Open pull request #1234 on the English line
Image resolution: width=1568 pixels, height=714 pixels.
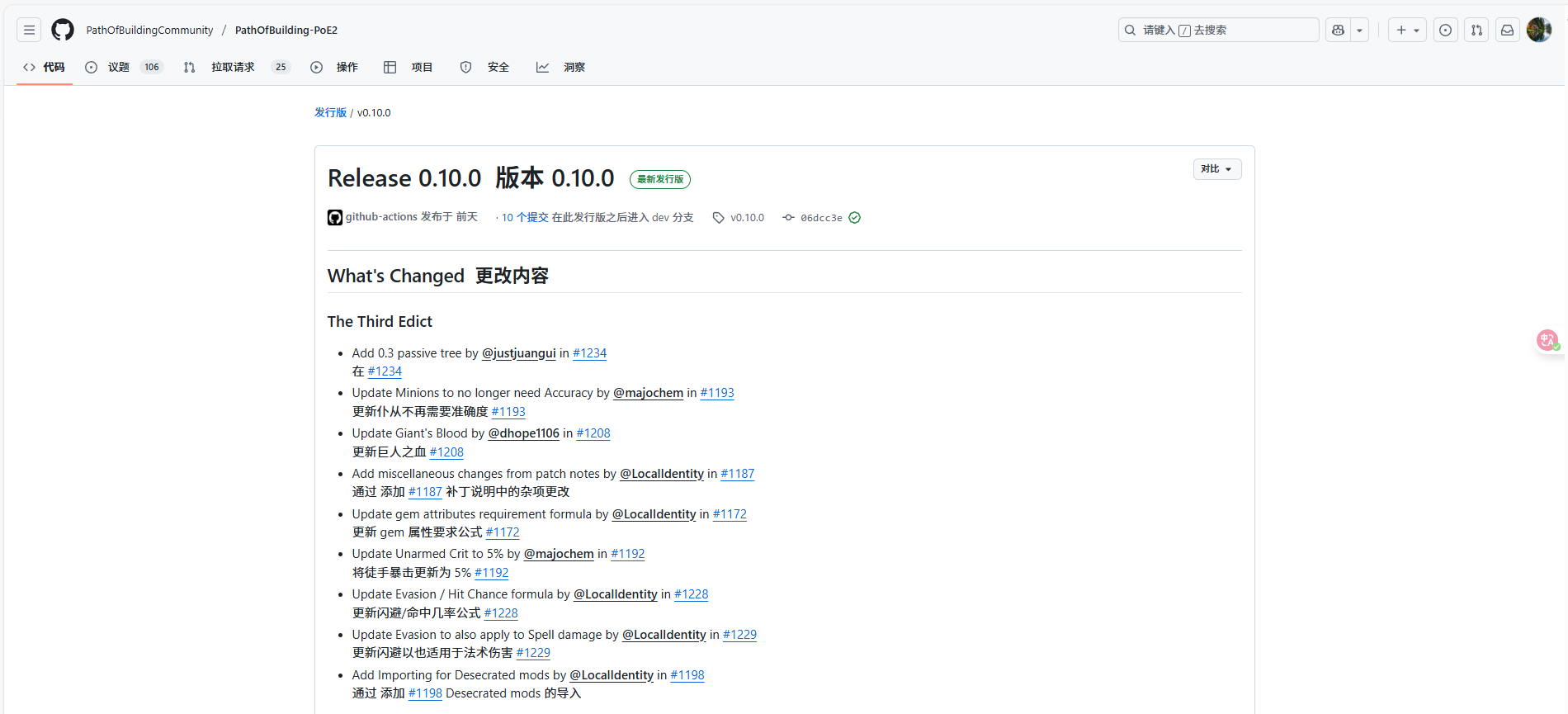590,353
